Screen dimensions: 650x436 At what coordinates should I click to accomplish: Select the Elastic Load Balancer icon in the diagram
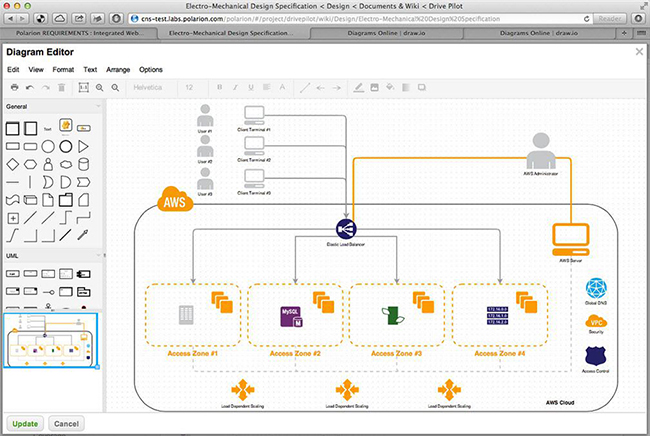point(346,228)
